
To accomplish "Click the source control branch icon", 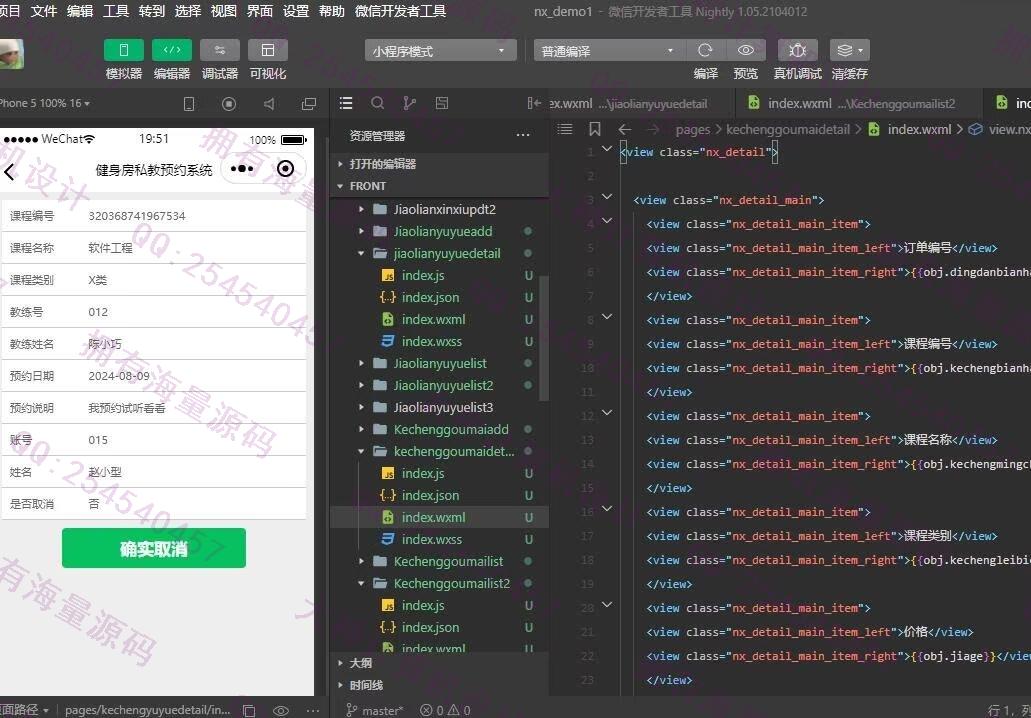I will pyautogui.click(x=410, y=103).
